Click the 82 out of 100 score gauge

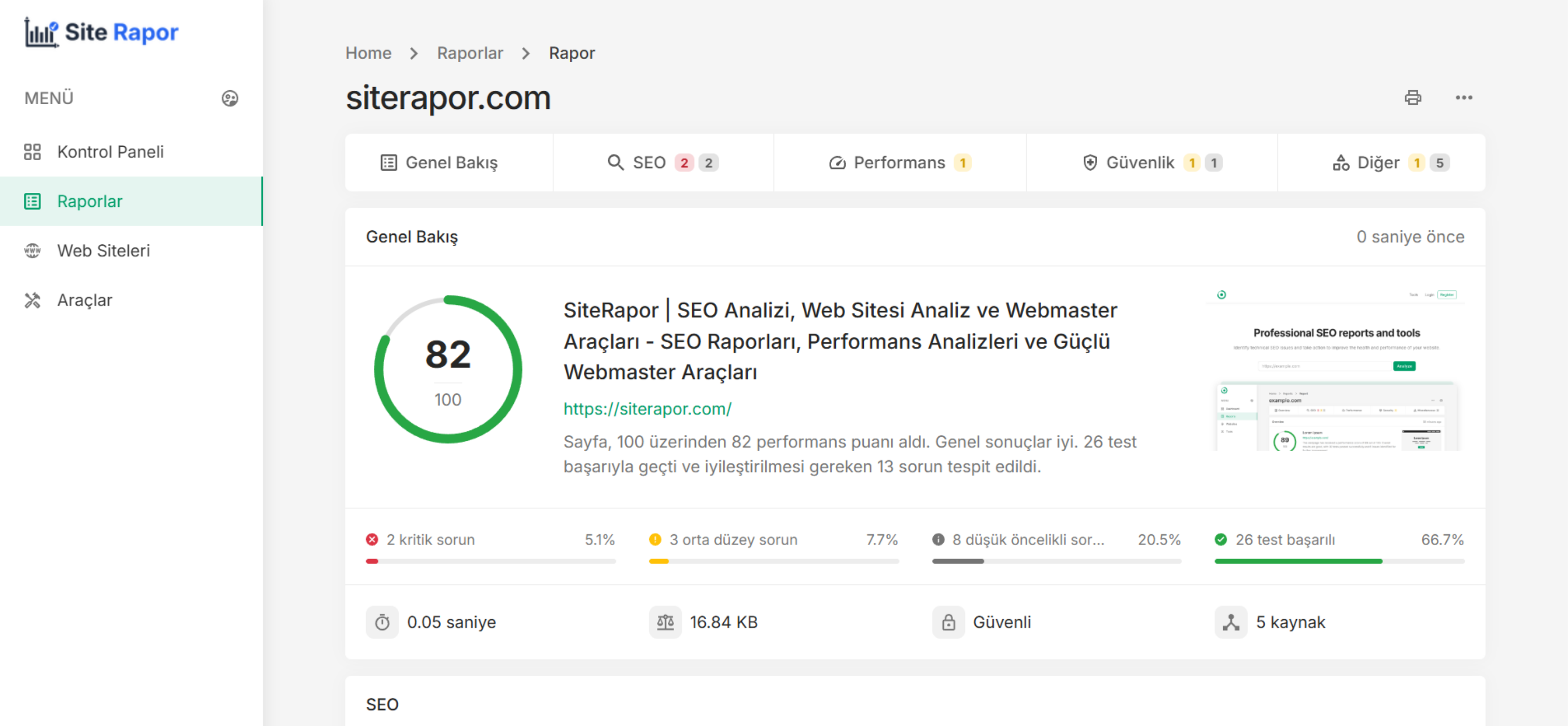tap(447, 369)
